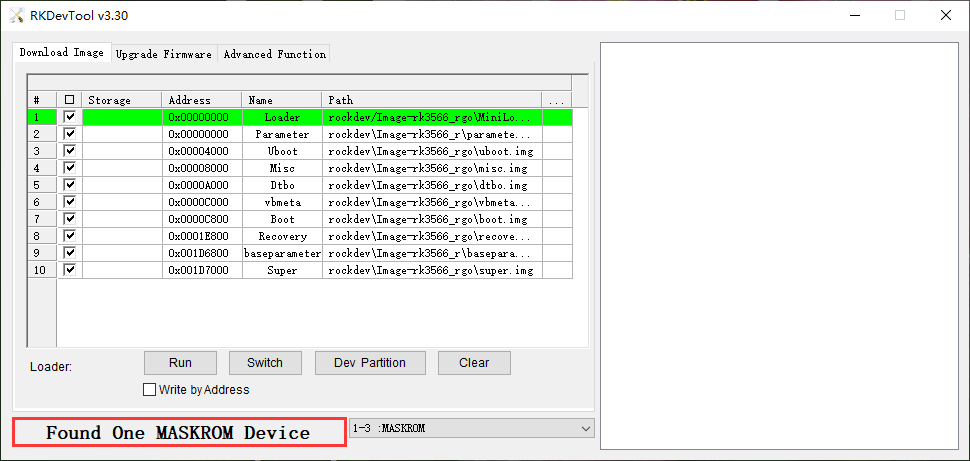Toggle the Misc row checkbox

(70, 168)
